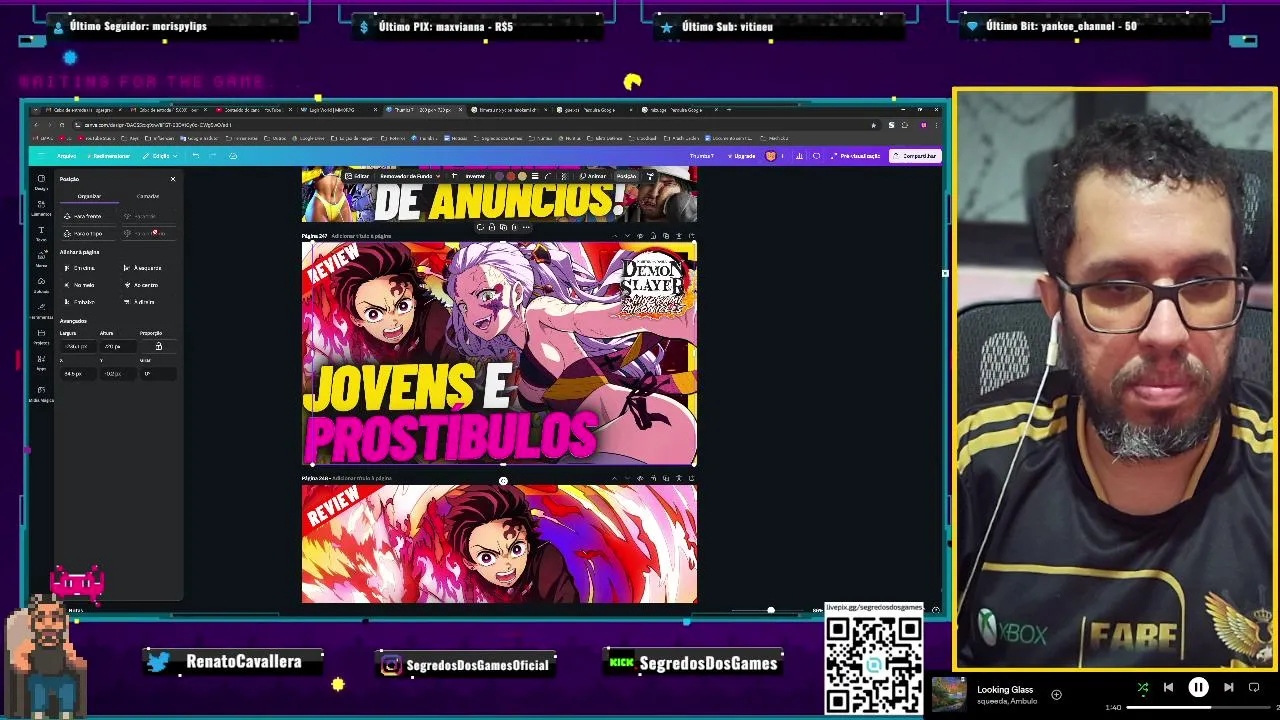Viewport: 1280px width, 720px height.
Task: Select the red-orange color swatch in toolbar
Action: pos(511,176)
